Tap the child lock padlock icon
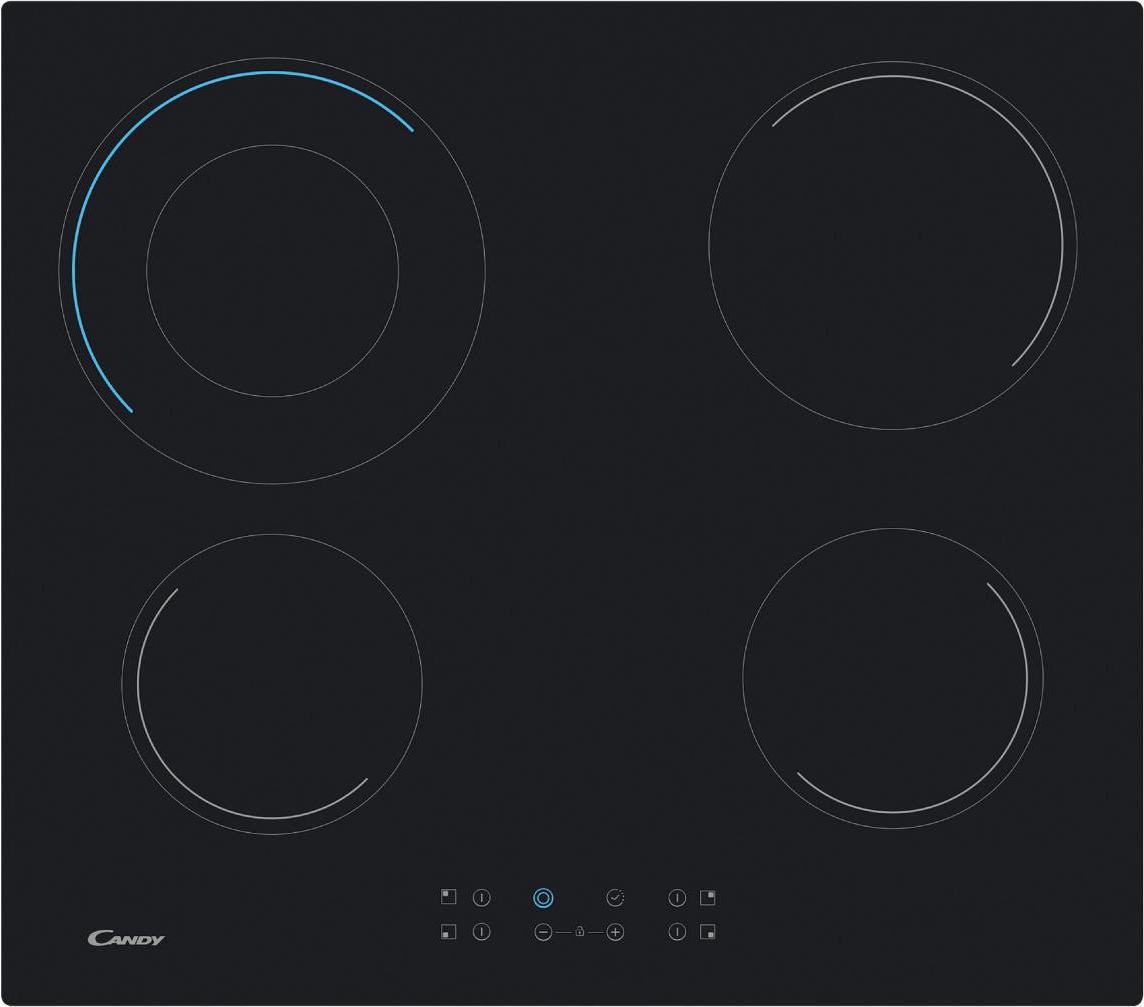 pyautogui.click(x=579, y=932)
